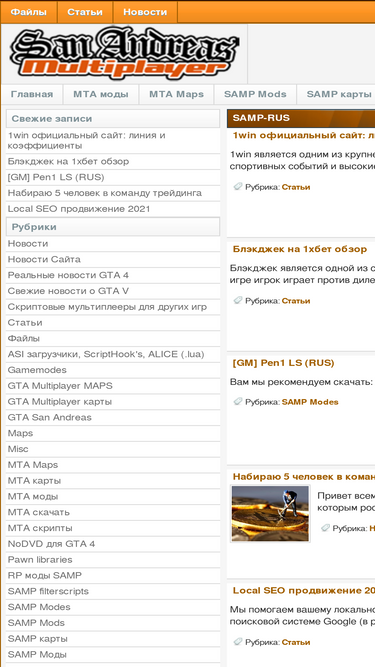Open the GTA Multiplayer карты category
The width and height of the screenshot is (375, 667).
pos(60,402)
